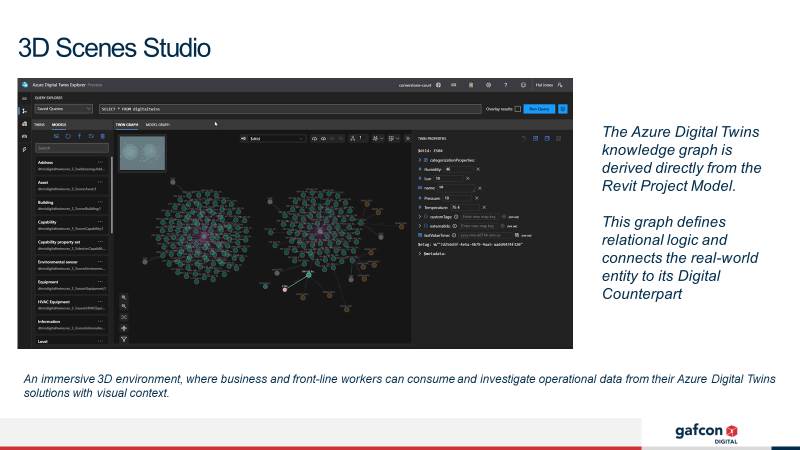
Task: Select the TWIN GRAPH tab
Action: (x=127, y=124)
